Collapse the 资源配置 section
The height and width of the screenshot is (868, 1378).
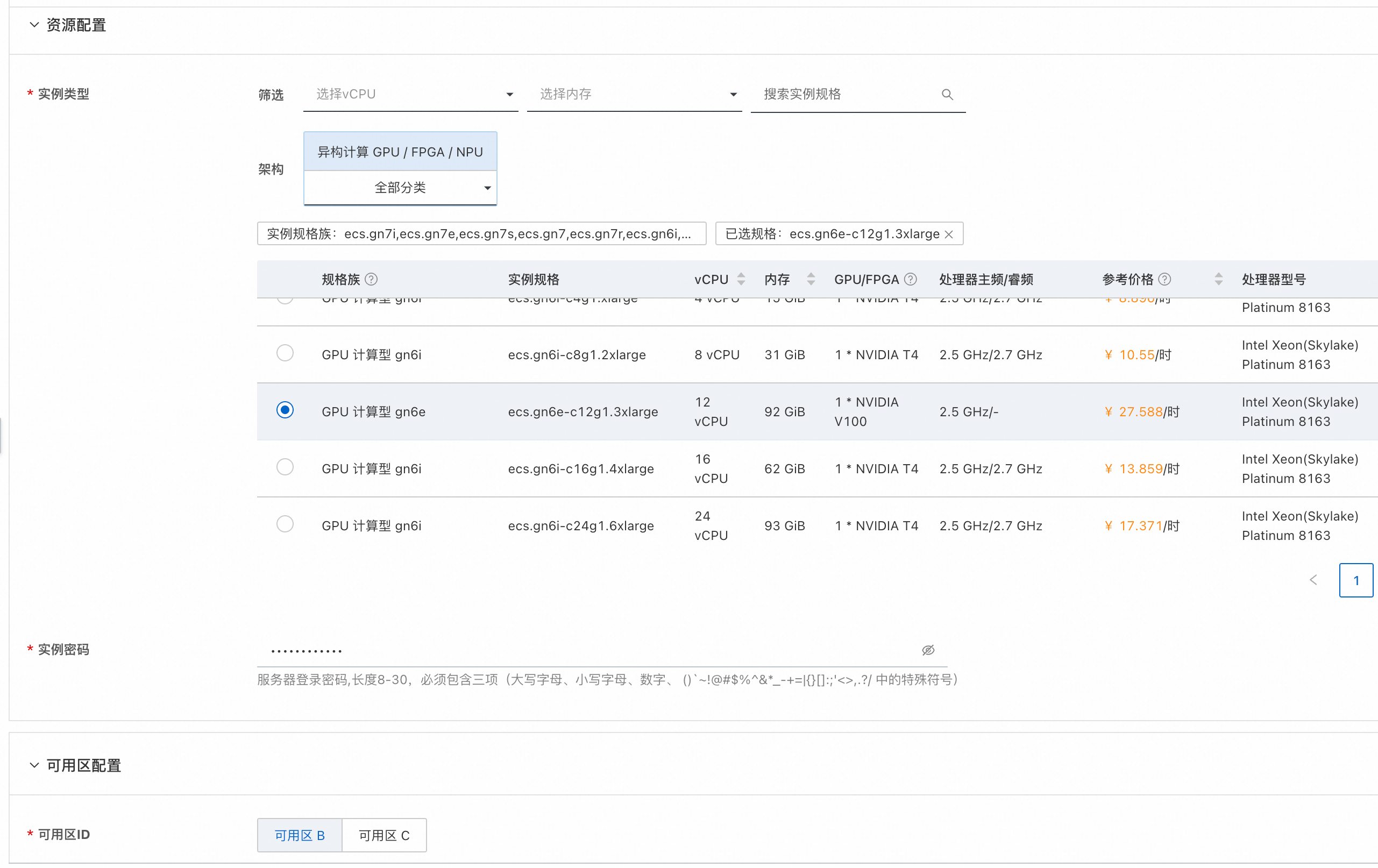pos(34,25)
